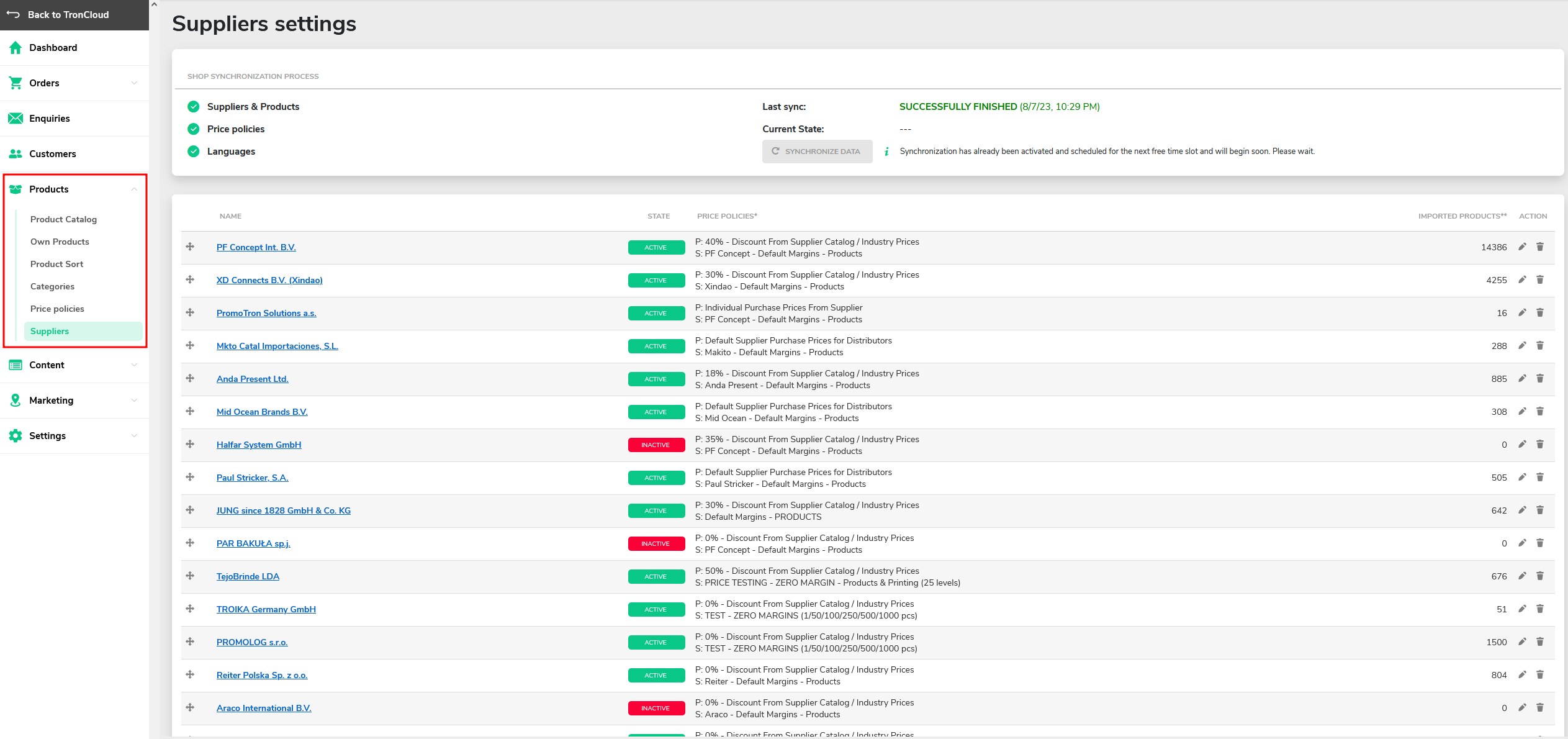
Task: Open Product Catalog submenu item
Action: coord(63,220)
